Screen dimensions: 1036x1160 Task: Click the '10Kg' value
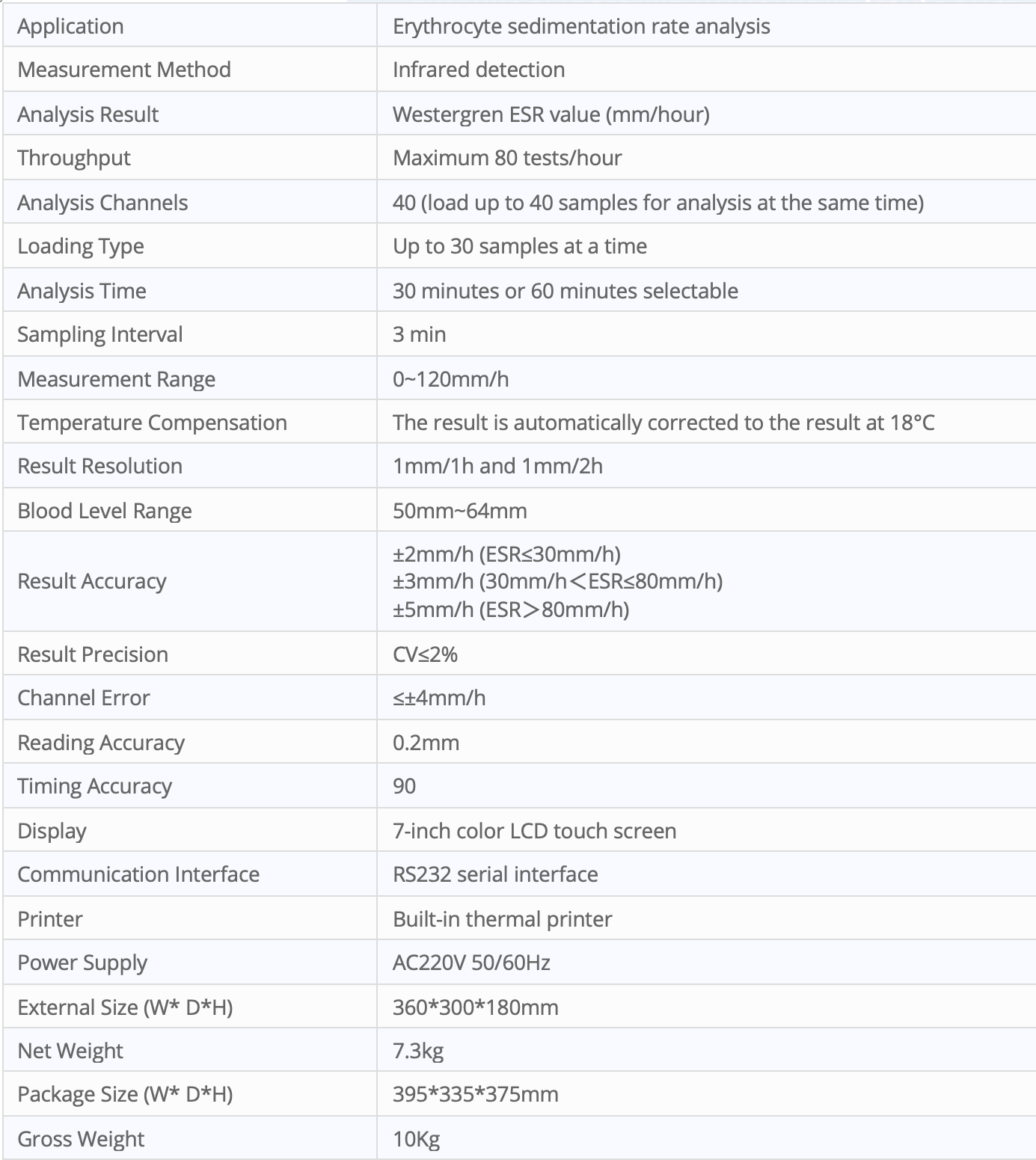(x=417, y=1139)
